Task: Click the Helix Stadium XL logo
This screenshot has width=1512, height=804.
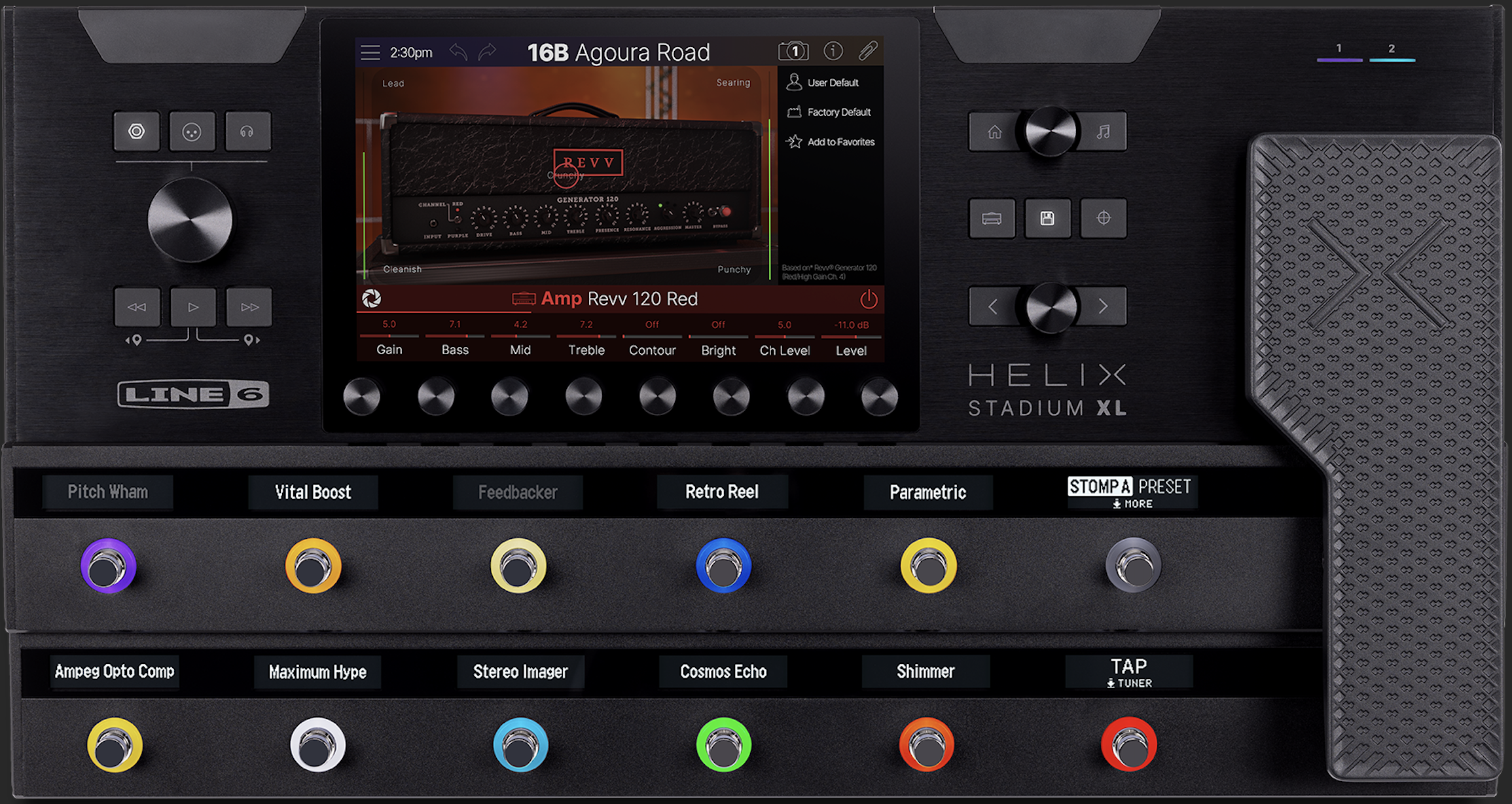Action: (1047, 390)
